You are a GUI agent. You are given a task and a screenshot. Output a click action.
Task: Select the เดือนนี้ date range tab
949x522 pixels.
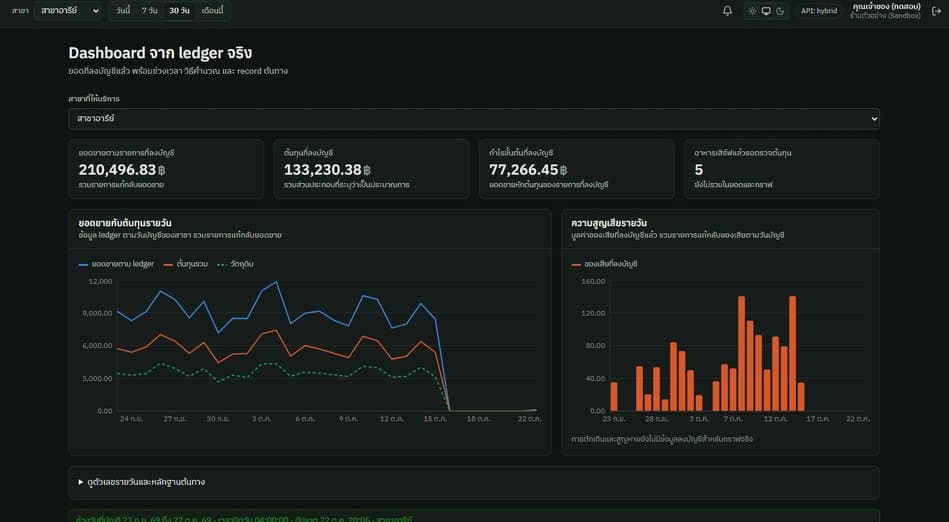pos(212,11)
